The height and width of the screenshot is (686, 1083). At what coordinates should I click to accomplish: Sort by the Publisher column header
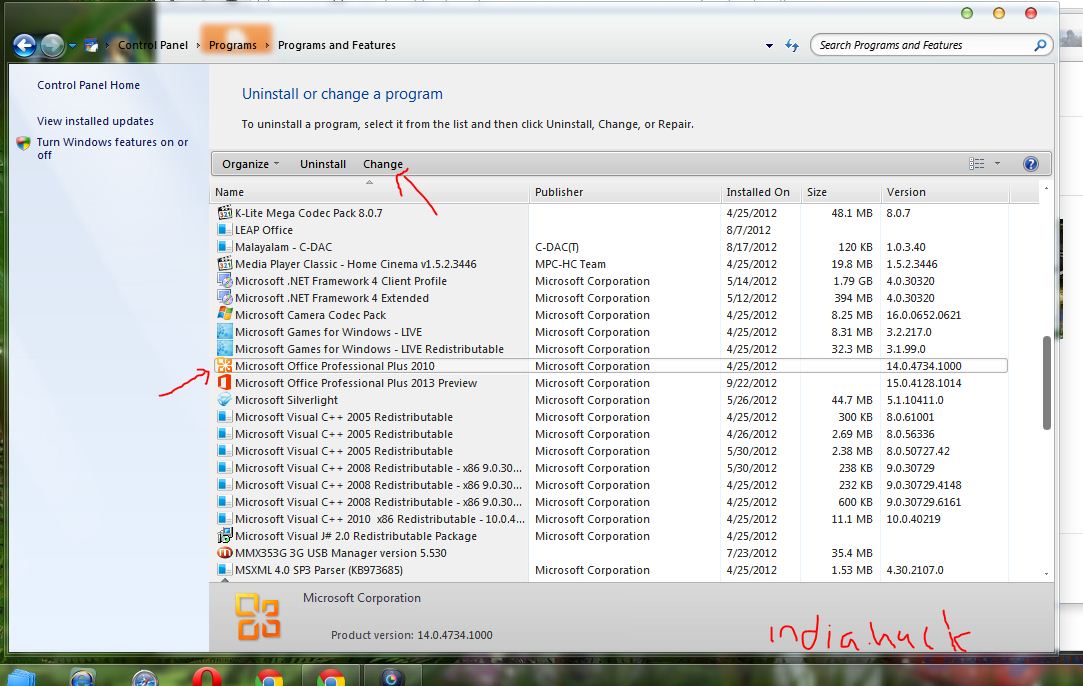tap(625, 192)
